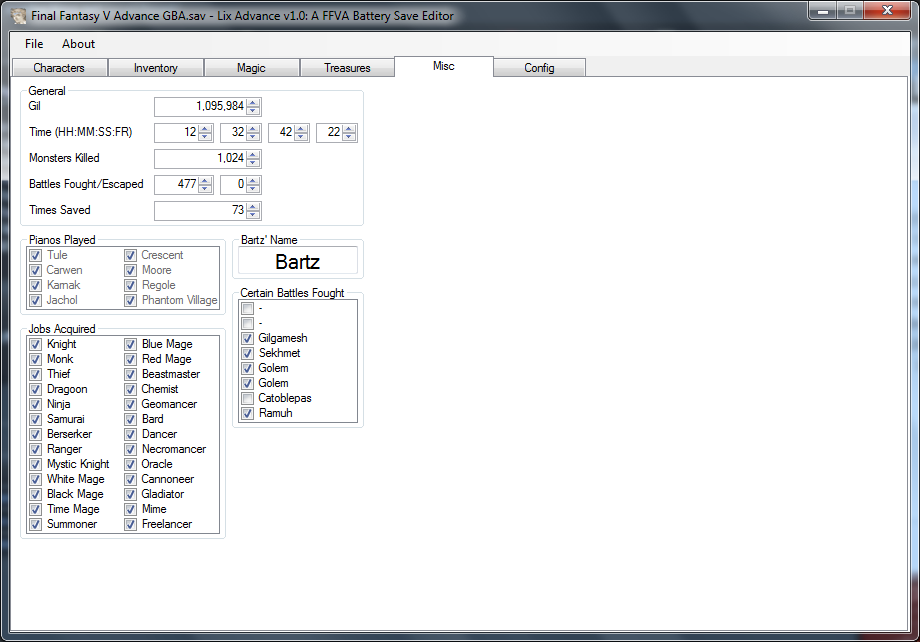Uncheck the Black Mage job
The image size is (920, 642).
tap(36, 495)
